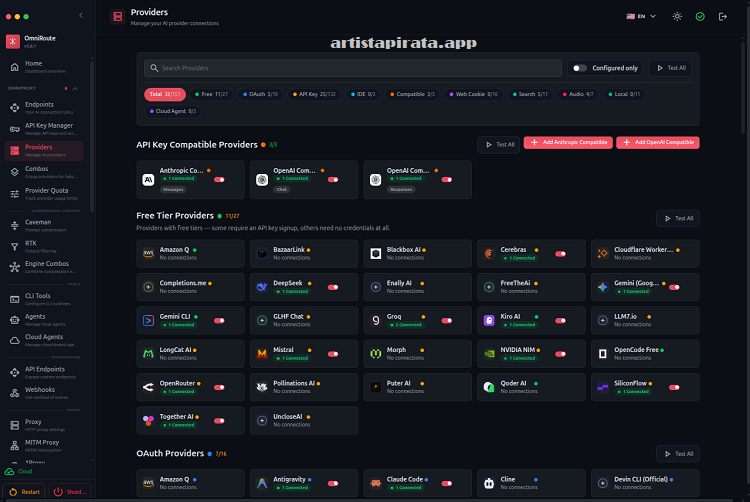This screenshot has height=502, width=750.
Task: Open Provider Quota sidebar icon
Action: pos(15,194)
